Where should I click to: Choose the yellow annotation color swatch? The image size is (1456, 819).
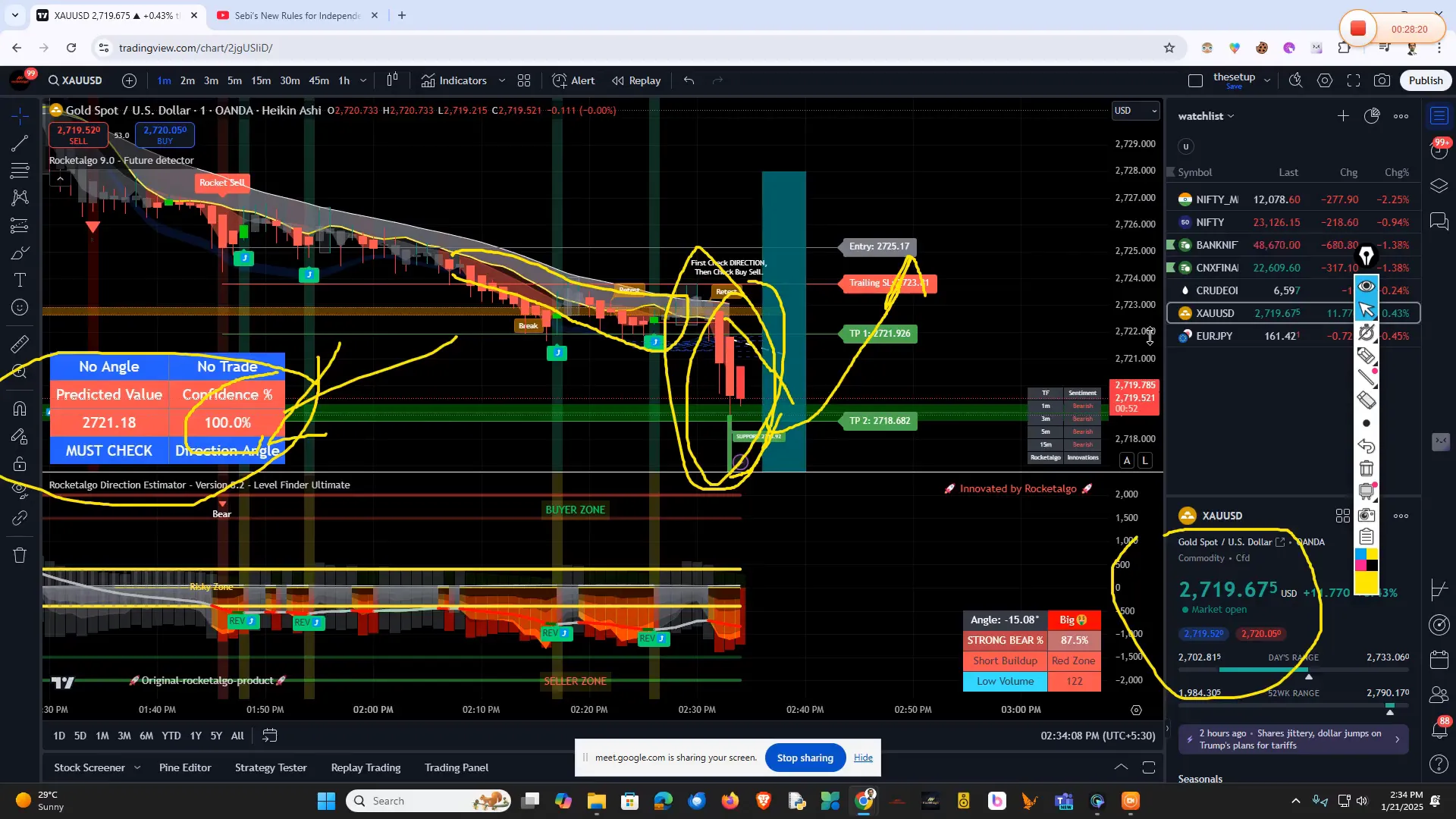click(1367, 582)
